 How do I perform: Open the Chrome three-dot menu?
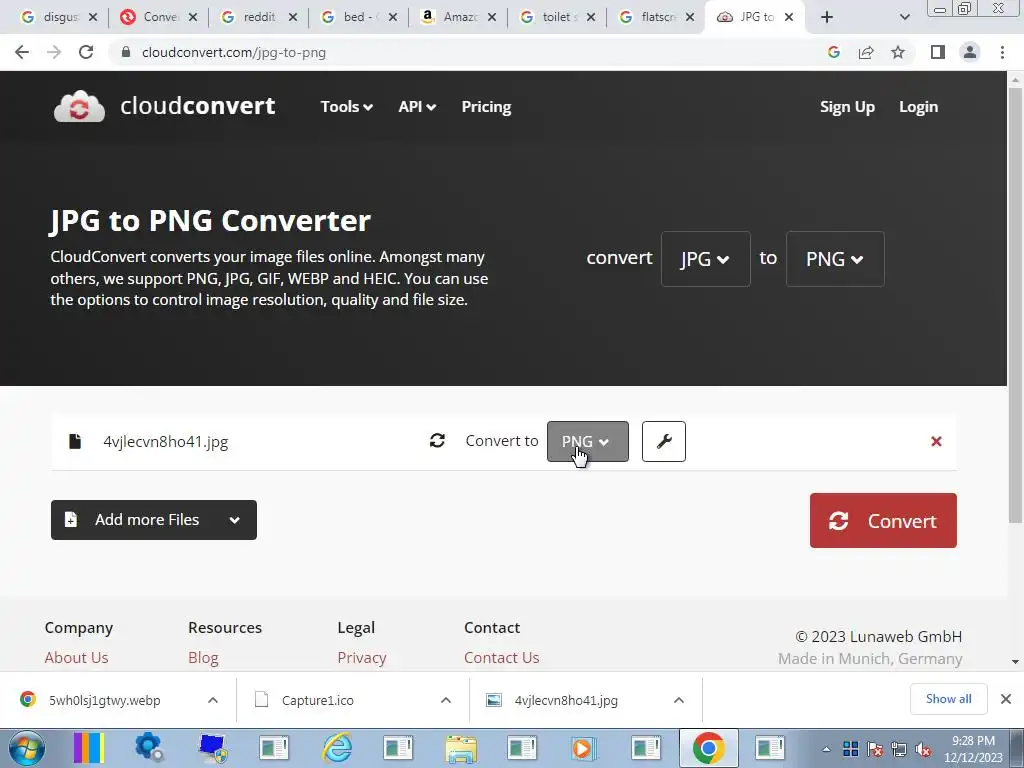pyautogui.click(x=1002, y=52)
